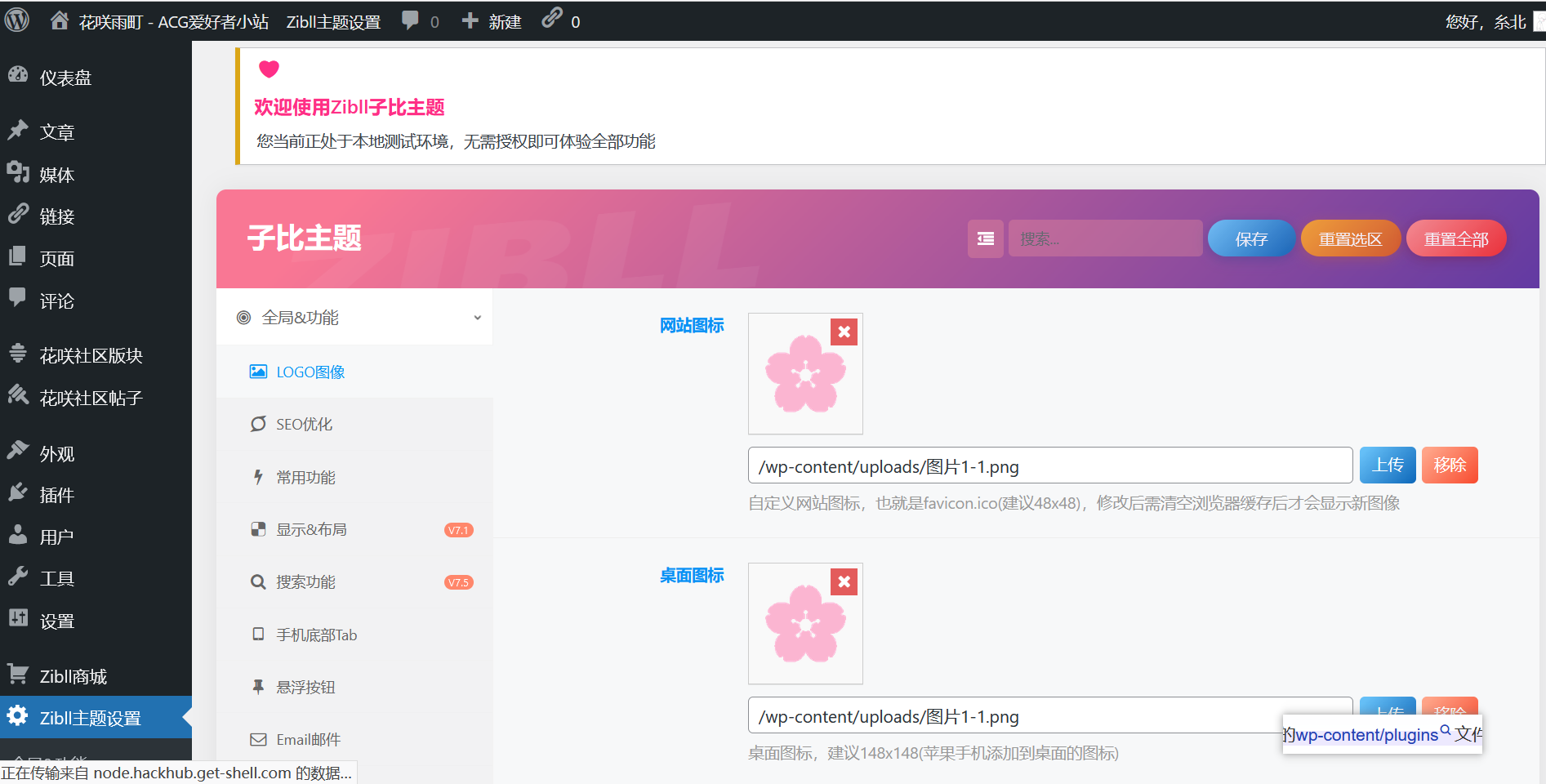Viewport: 1546px width, 784px height.
Task: Click the V7.5 badge on 搜索功能
Action: [459, 582]
